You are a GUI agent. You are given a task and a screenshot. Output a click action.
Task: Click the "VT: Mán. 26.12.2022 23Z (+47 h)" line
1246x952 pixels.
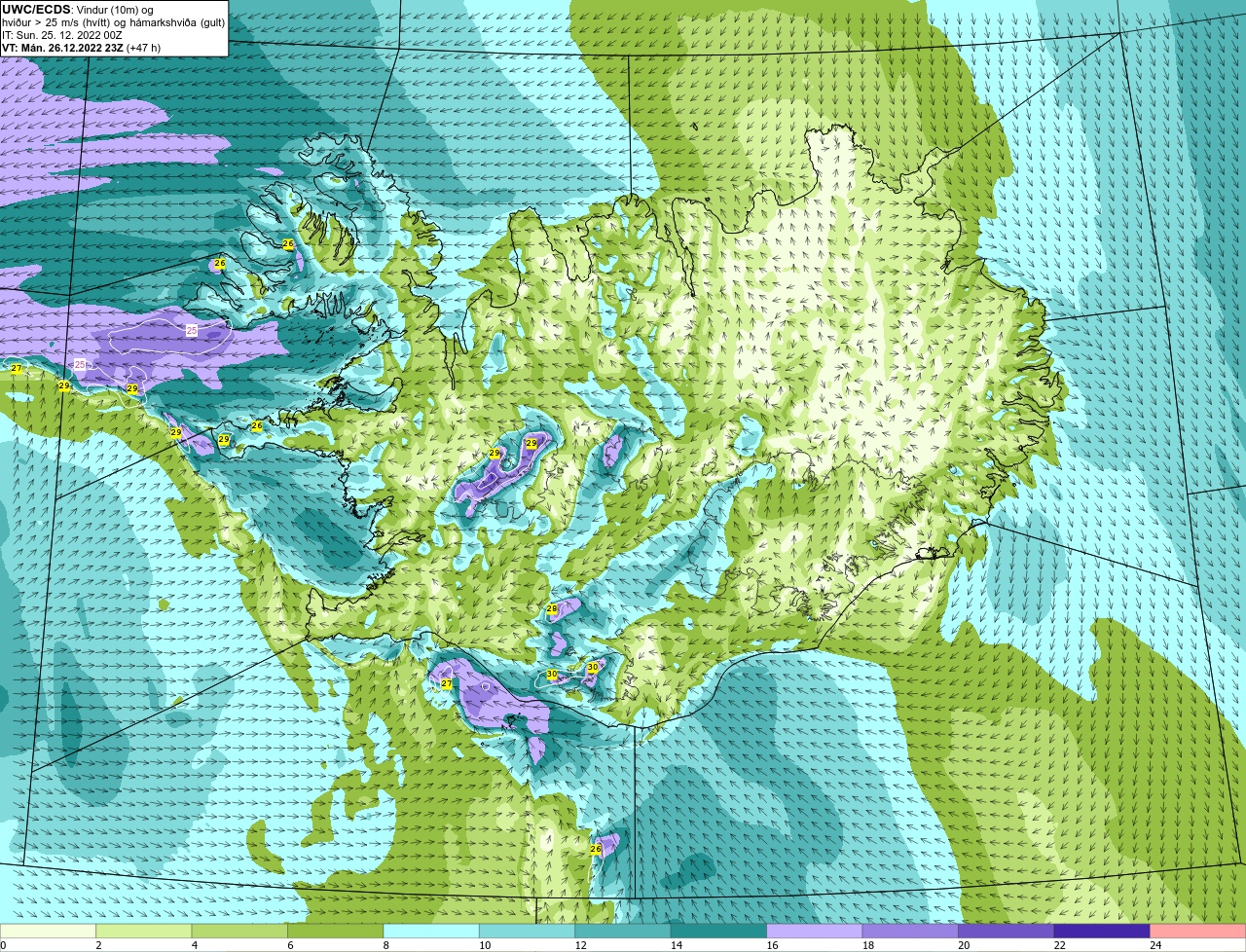(x=82, y=48)
